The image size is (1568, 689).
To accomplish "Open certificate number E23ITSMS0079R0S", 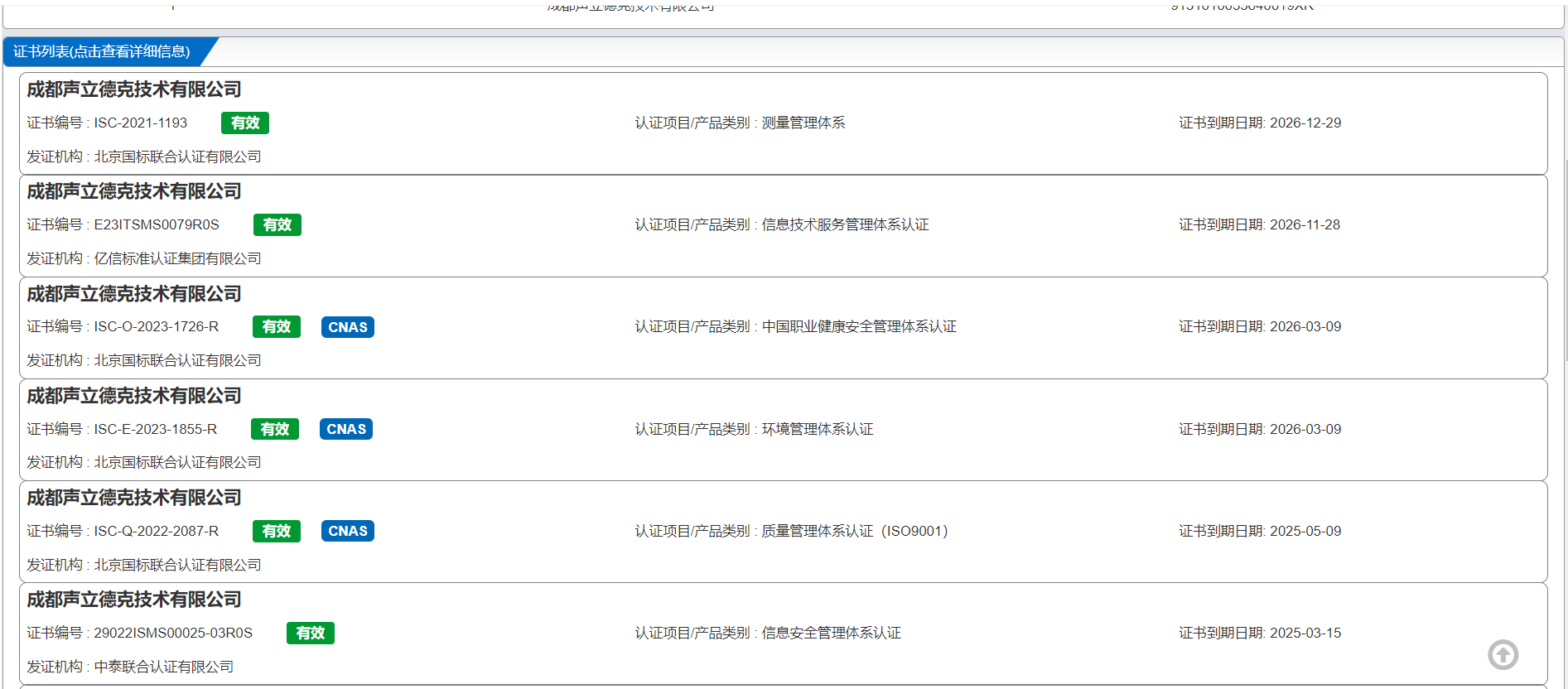I will point(157,224).
